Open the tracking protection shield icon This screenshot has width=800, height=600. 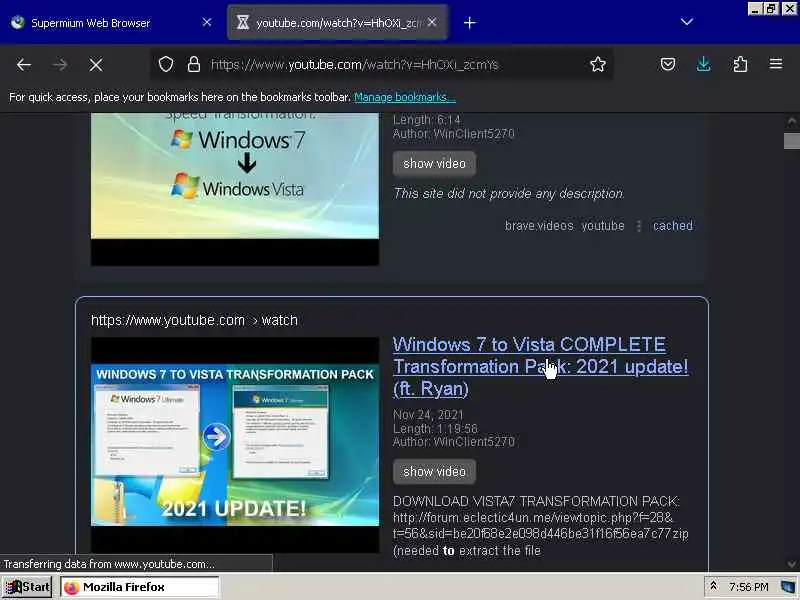click(166, 64)
